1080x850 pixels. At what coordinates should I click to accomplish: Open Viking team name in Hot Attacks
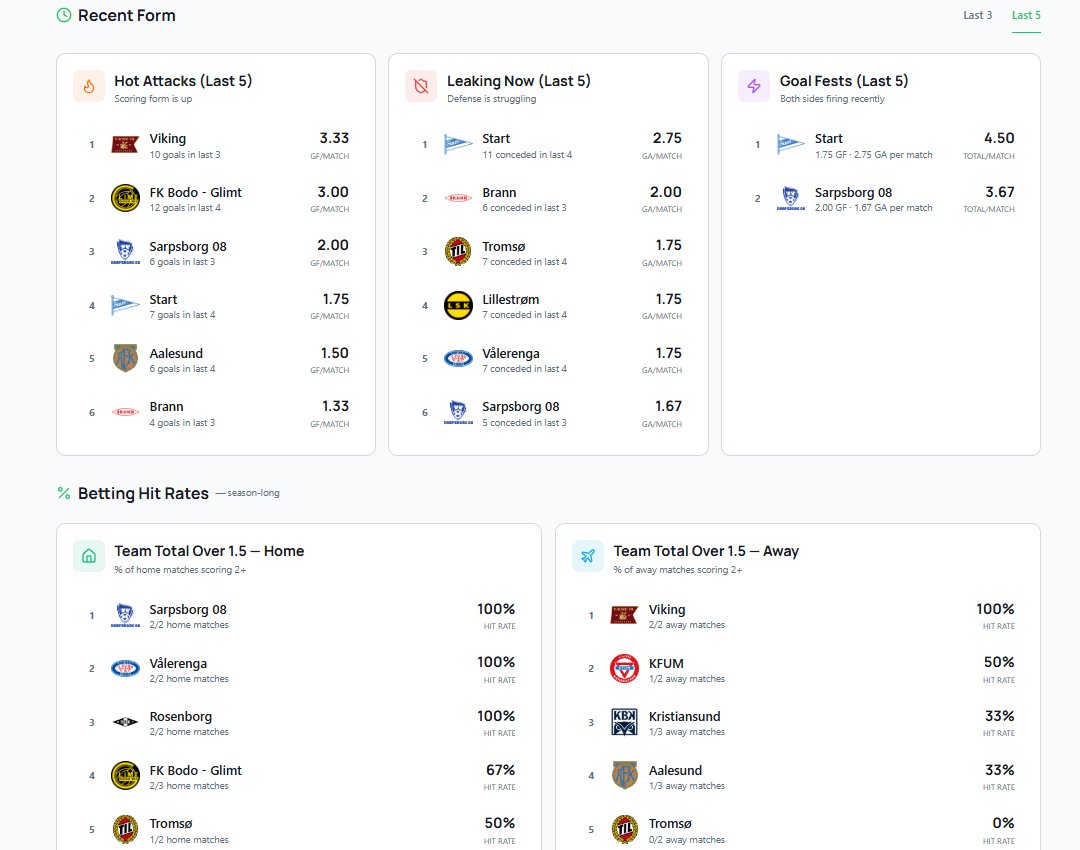(167, 138)
